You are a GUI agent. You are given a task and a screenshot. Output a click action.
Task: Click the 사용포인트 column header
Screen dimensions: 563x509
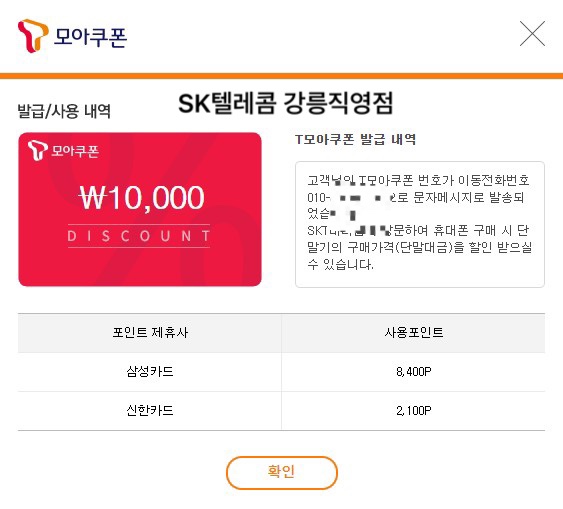(x=414, y=332)
